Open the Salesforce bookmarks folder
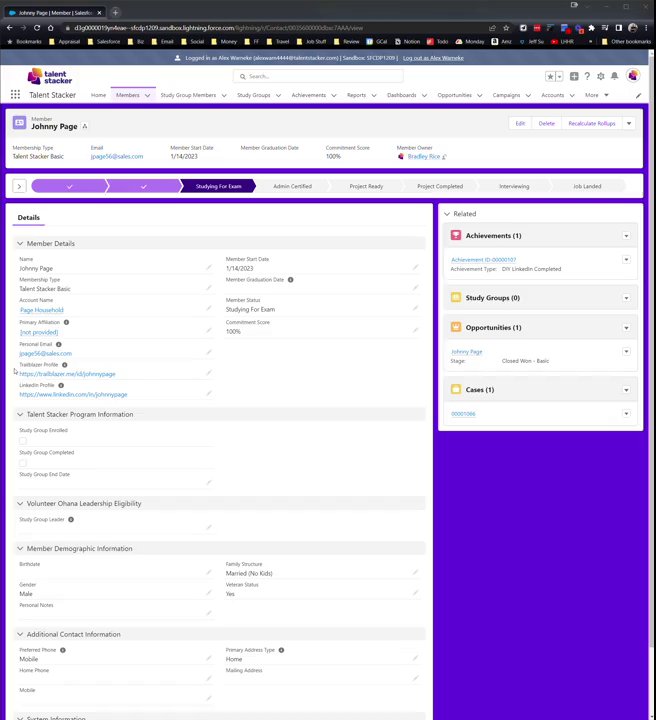Viewport: 656px width, 720px height. (x=104, y=42)
